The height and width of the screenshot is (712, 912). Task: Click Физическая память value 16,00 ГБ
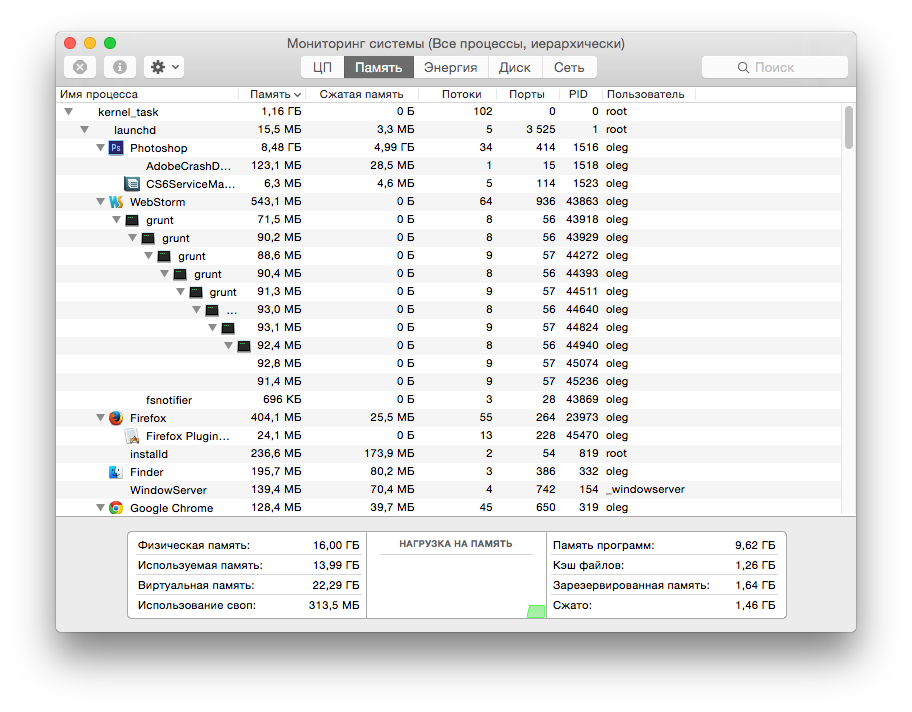click(336, 545)
